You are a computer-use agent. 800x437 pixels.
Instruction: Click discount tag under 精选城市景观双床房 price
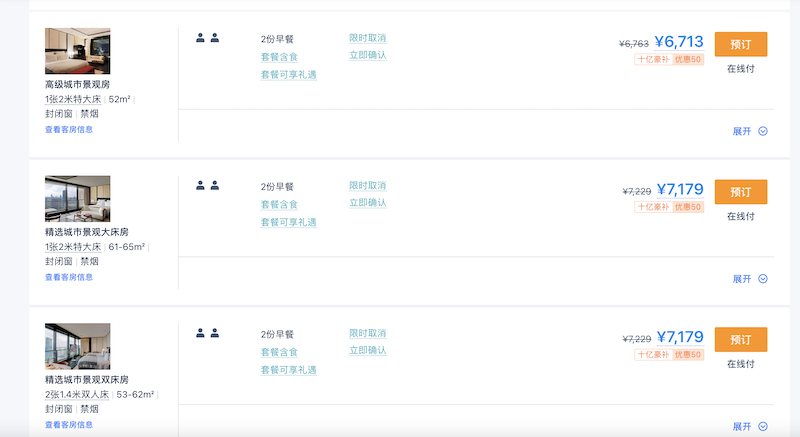(669, 354)
